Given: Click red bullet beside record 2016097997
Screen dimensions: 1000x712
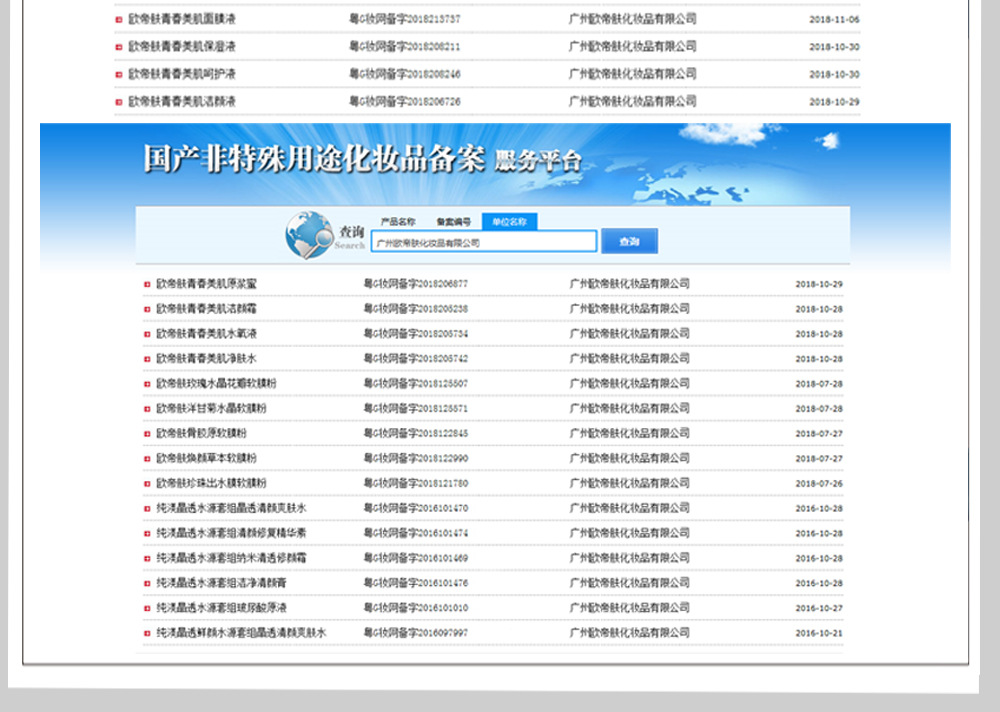Looking at the screenshot, I should pos(147,634).
